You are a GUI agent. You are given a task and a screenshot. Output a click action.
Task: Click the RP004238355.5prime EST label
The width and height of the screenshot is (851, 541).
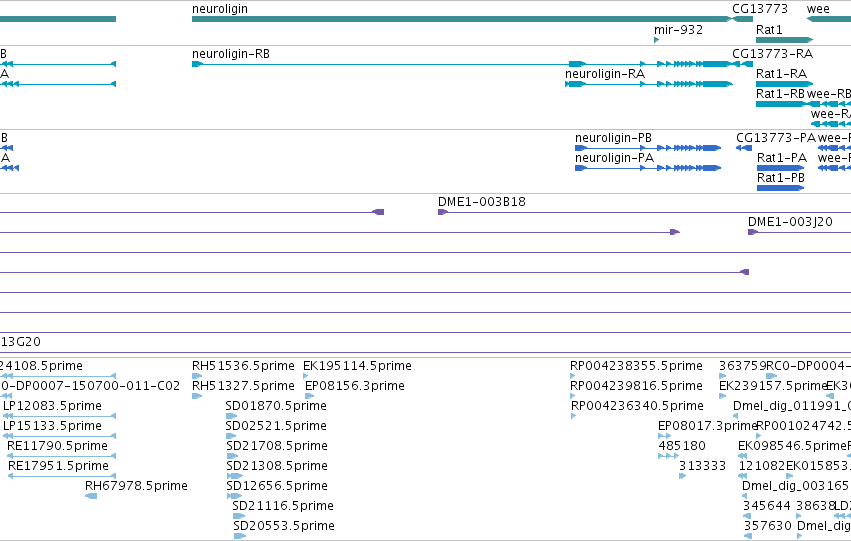tap(636, 366)
